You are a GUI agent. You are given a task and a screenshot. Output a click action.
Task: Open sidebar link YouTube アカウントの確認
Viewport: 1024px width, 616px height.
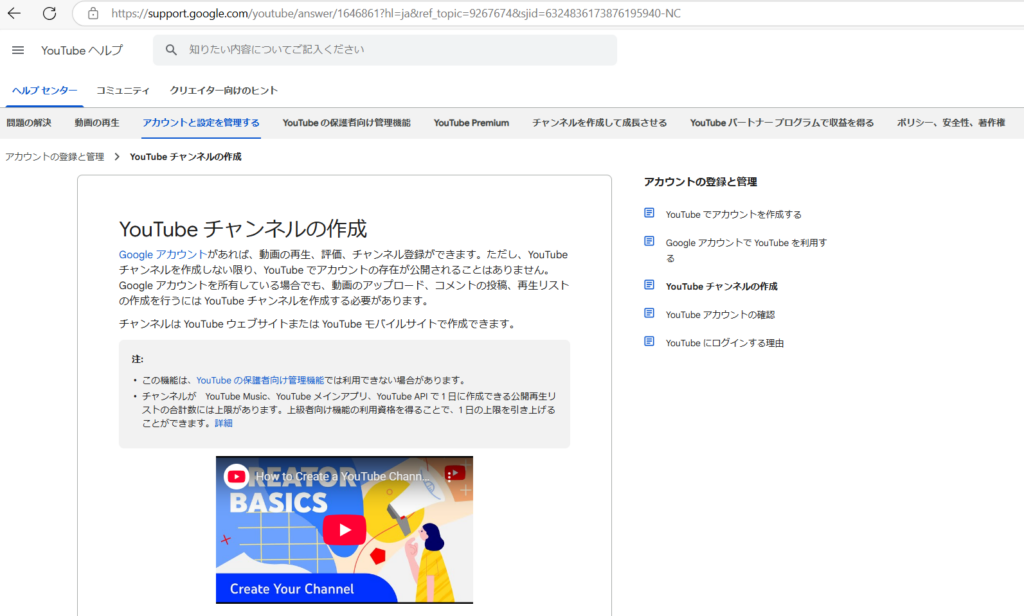click(x=720, y=315)
